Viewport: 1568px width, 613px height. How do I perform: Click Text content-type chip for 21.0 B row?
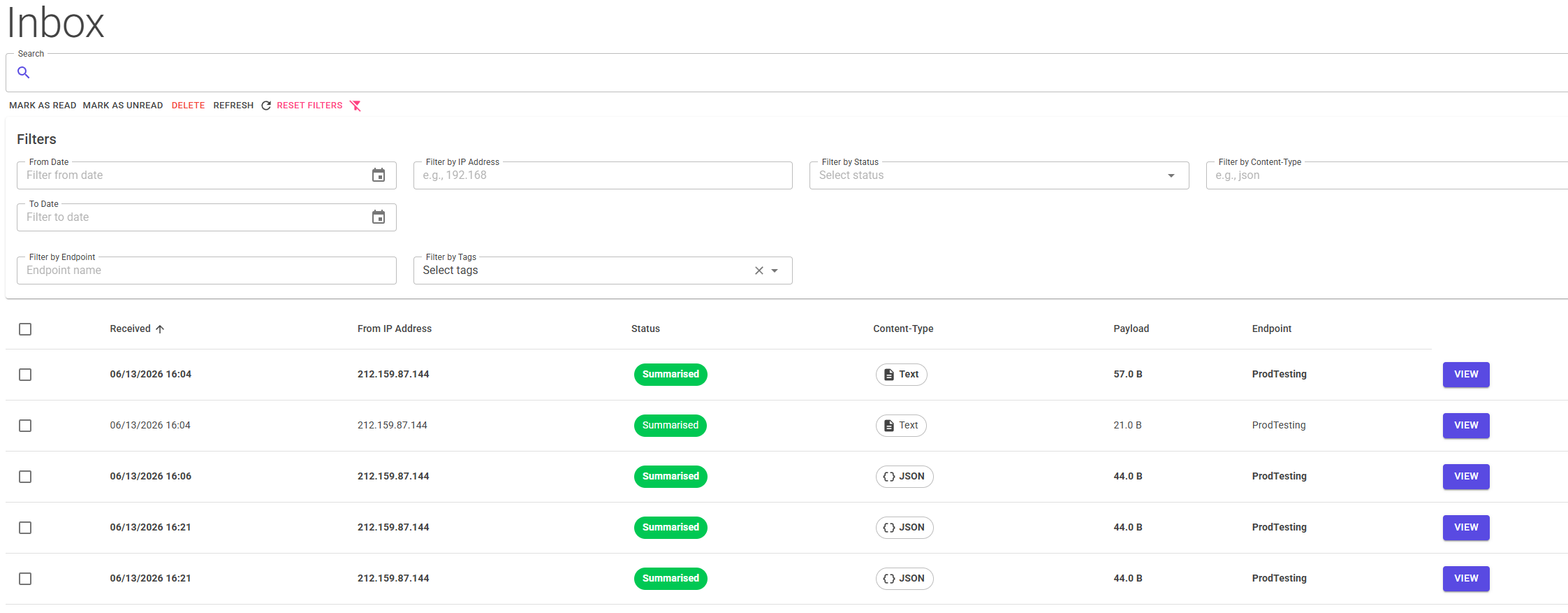(901, 426)
